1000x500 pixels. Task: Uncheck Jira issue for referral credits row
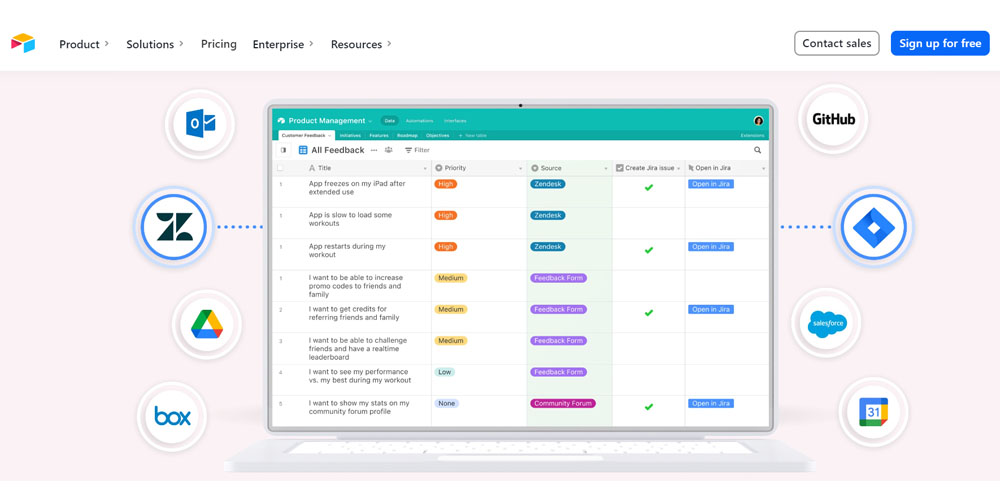tap(649, 313)
